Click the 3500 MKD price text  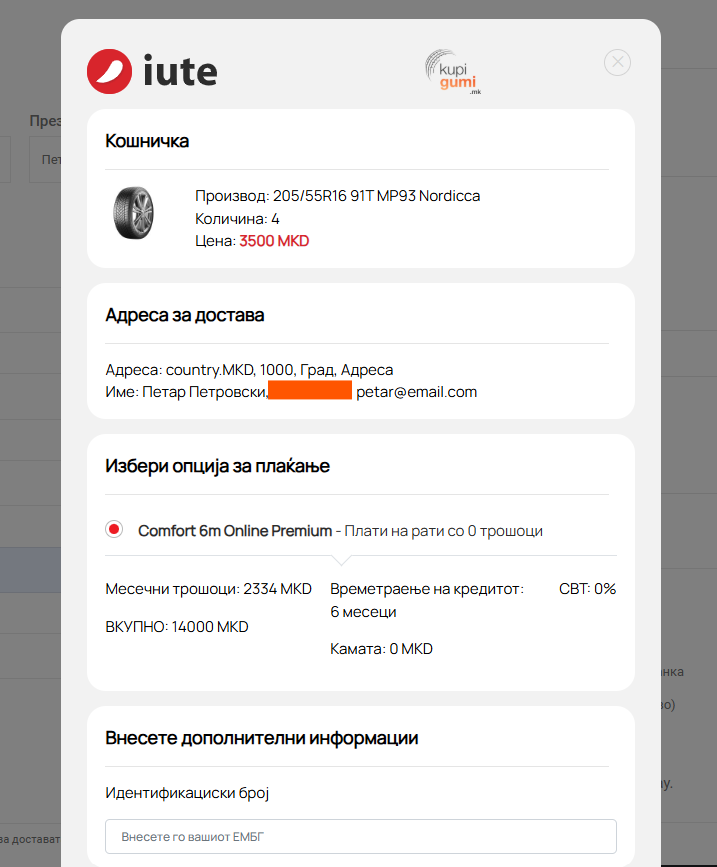tap(274, 241)
